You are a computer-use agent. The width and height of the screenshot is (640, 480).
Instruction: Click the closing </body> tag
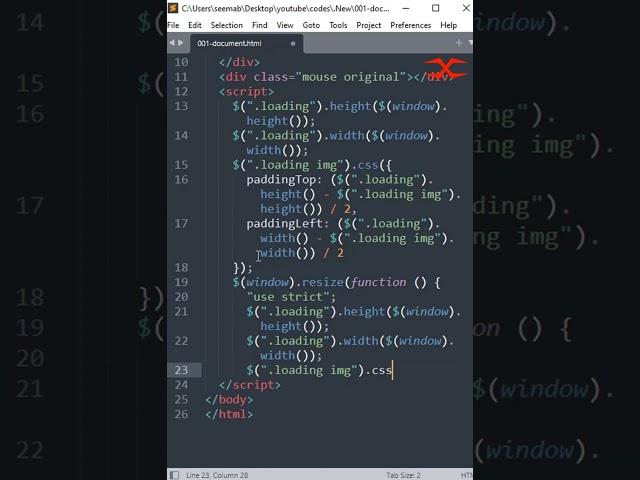point(229,400)
